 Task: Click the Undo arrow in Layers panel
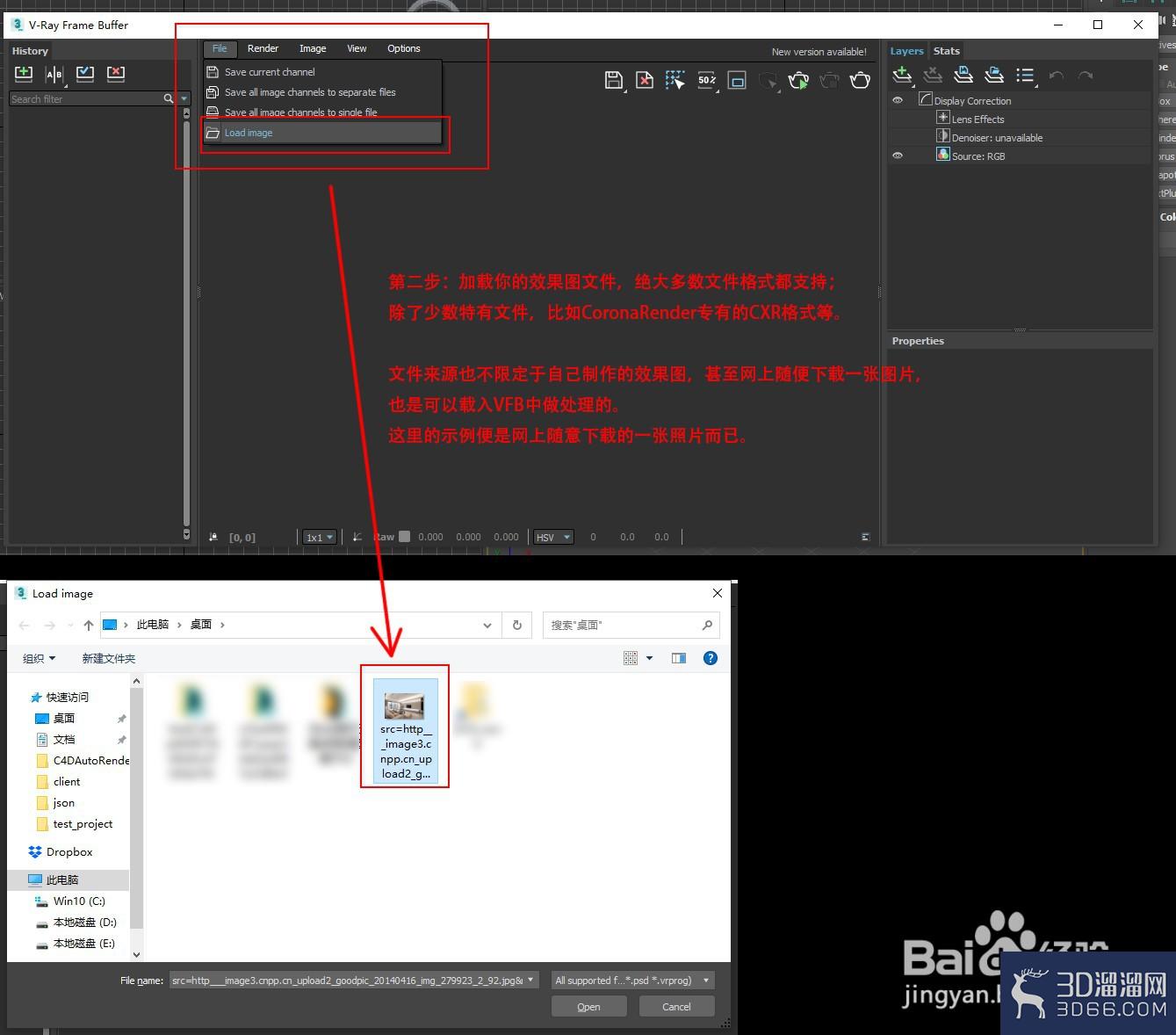point(1057,76)
